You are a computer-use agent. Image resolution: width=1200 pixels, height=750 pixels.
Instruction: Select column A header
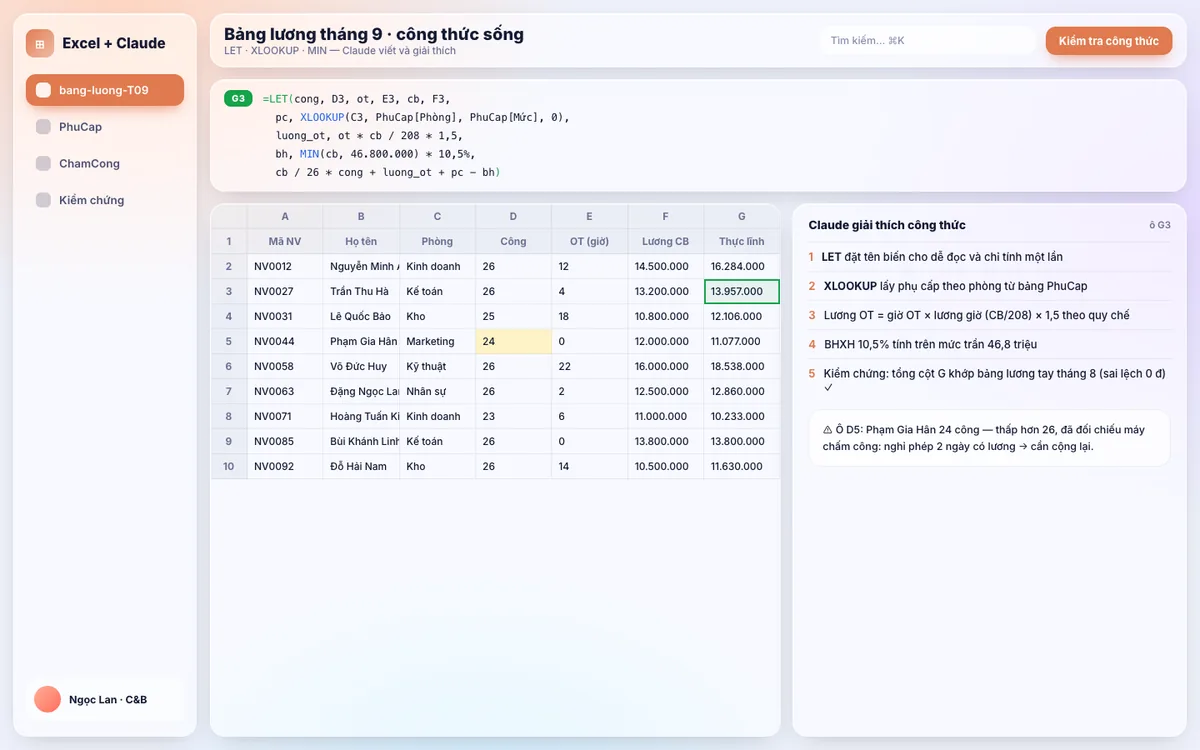[x=285, y=216]
